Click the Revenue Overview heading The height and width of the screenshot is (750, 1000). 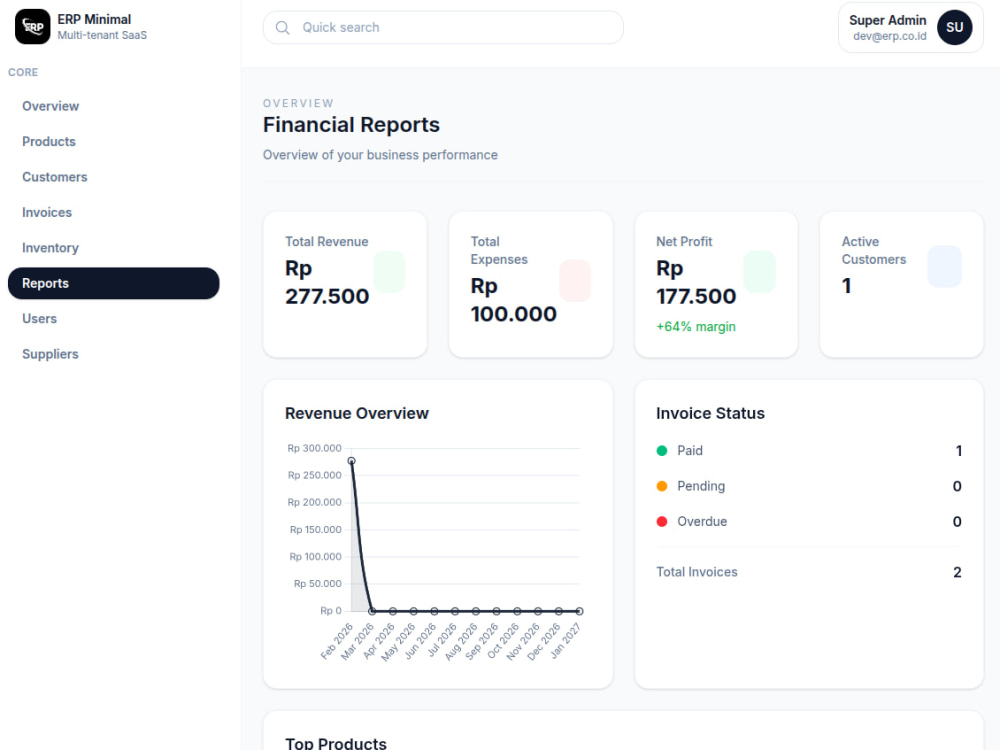(x=357, y=413)
